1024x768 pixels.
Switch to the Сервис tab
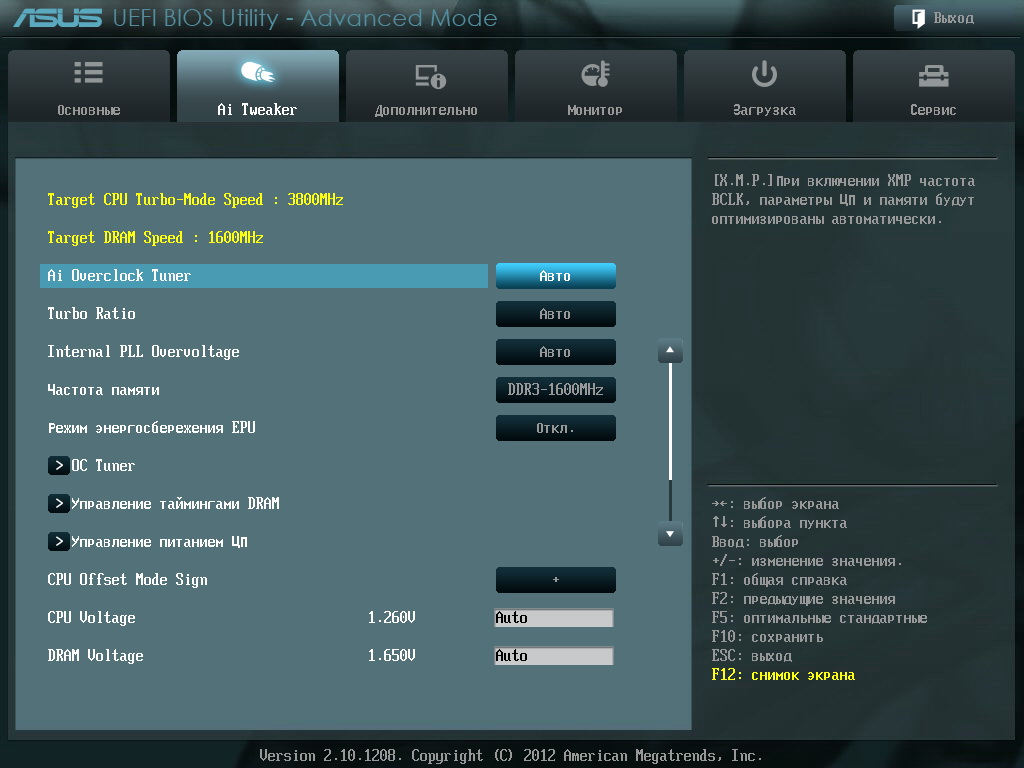click(934, 86)
